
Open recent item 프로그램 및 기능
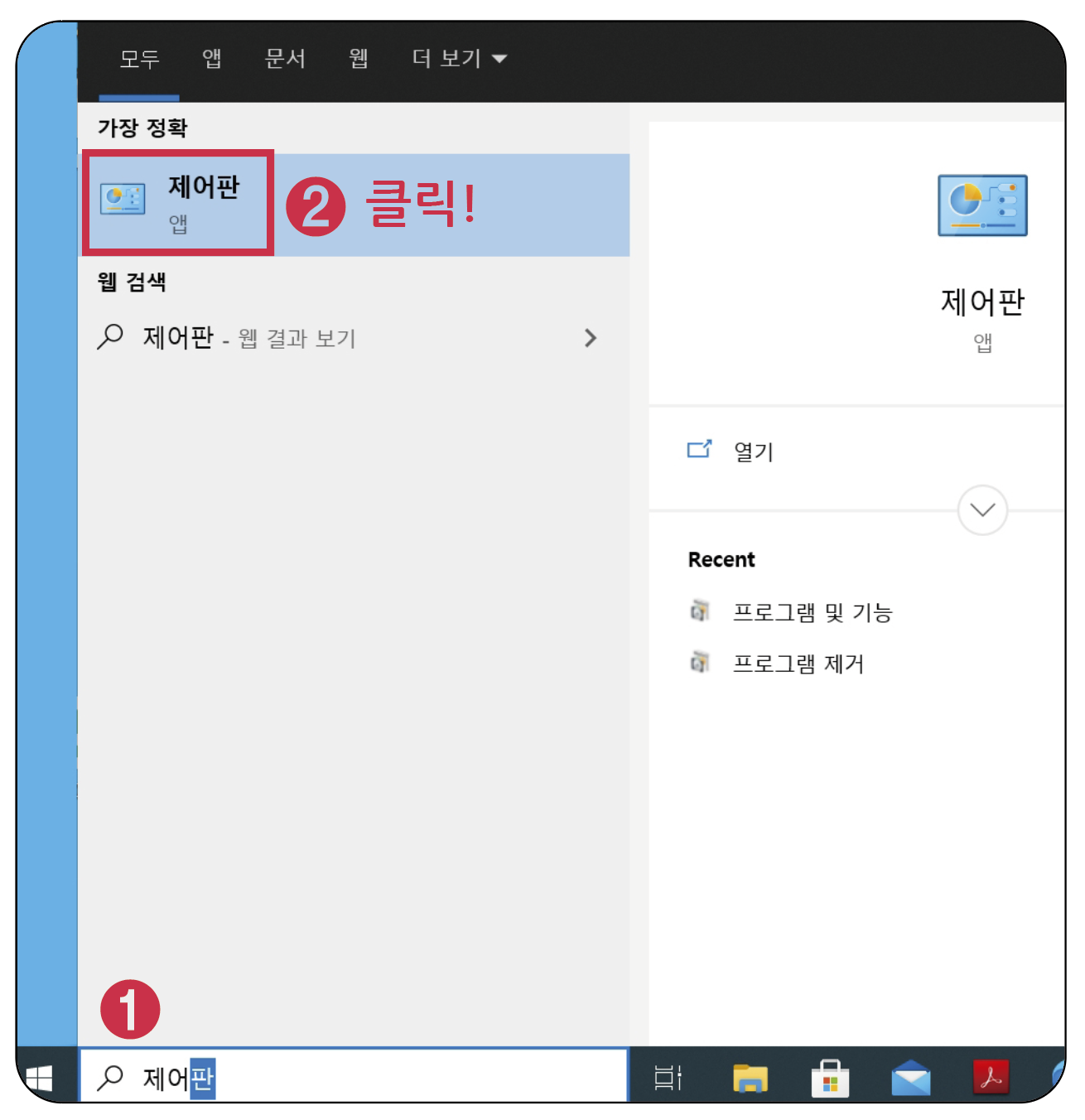813,612
